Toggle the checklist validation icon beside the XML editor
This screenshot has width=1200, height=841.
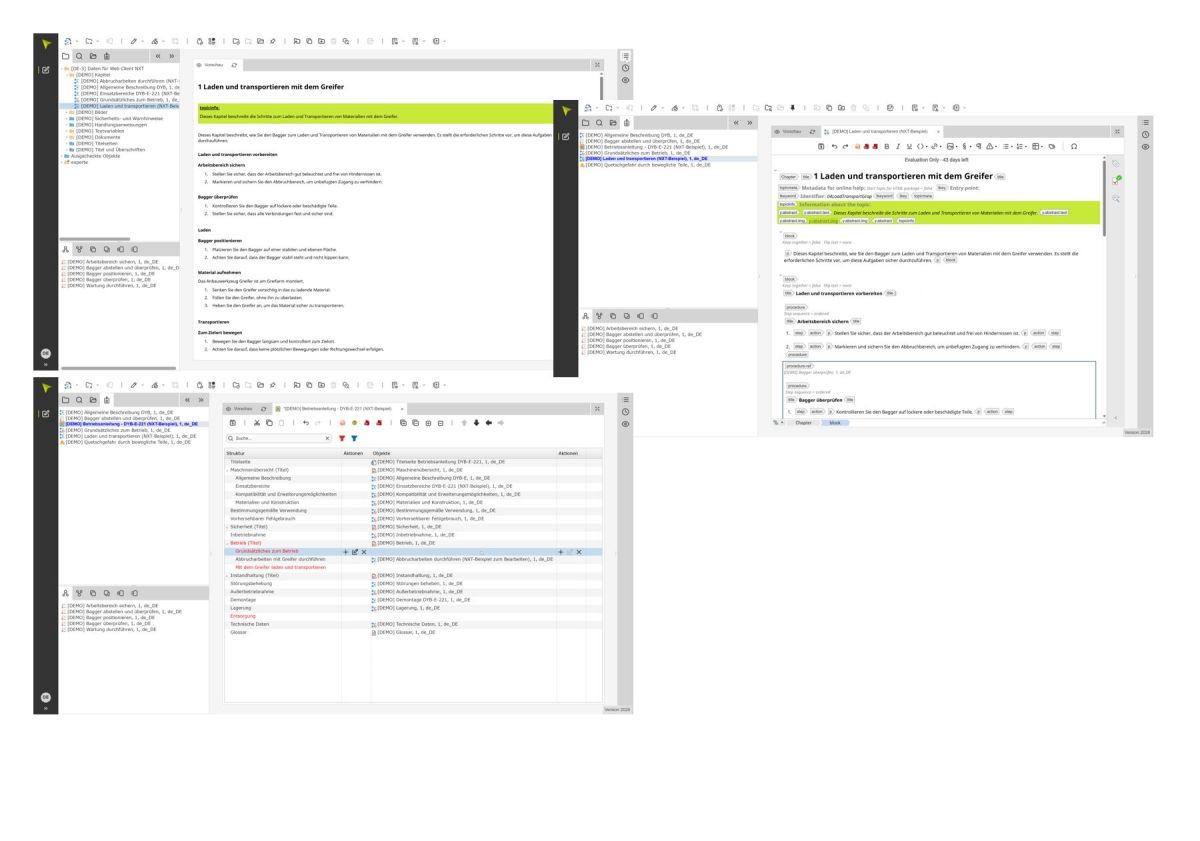pos(1117,179)
